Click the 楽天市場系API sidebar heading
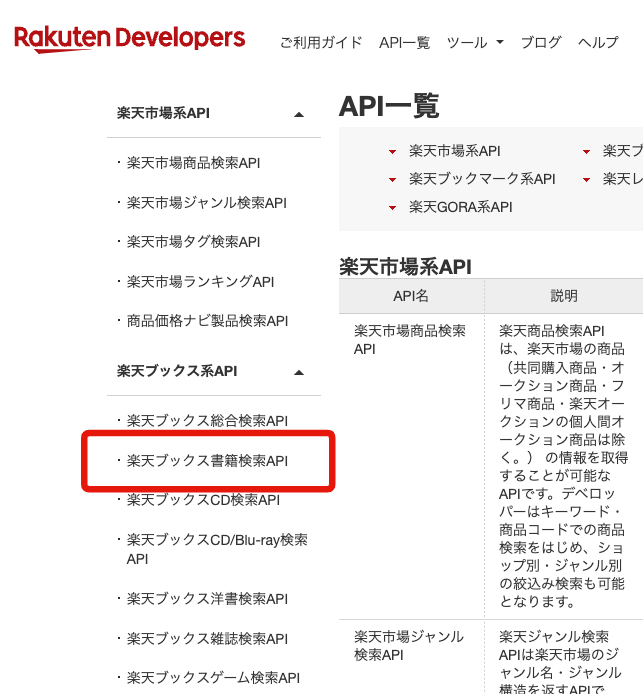Screen dimensions: 643x694 tap(163, 113)
